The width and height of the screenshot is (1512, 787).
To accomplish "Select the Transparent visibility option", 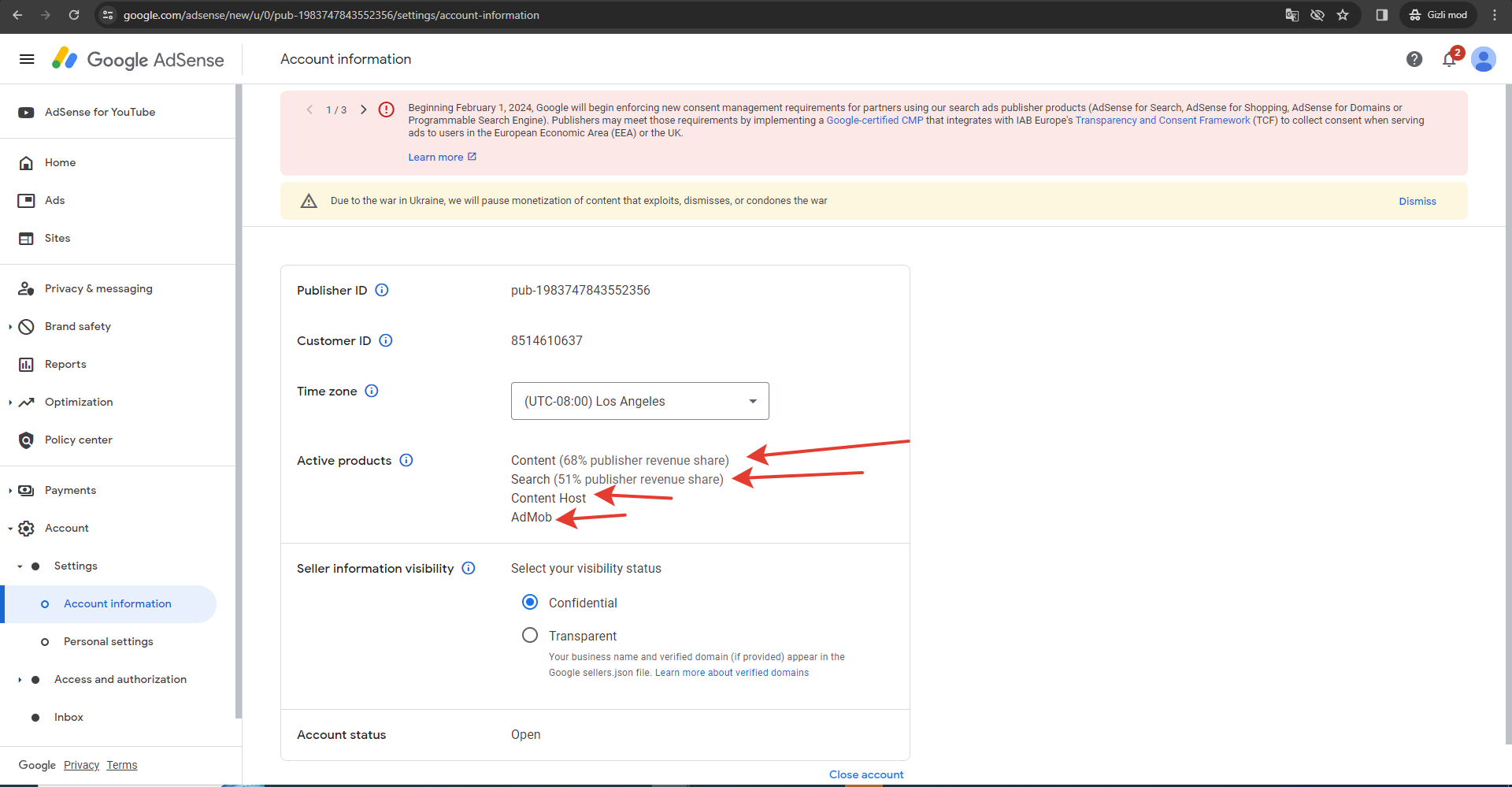I will (530, 635).
